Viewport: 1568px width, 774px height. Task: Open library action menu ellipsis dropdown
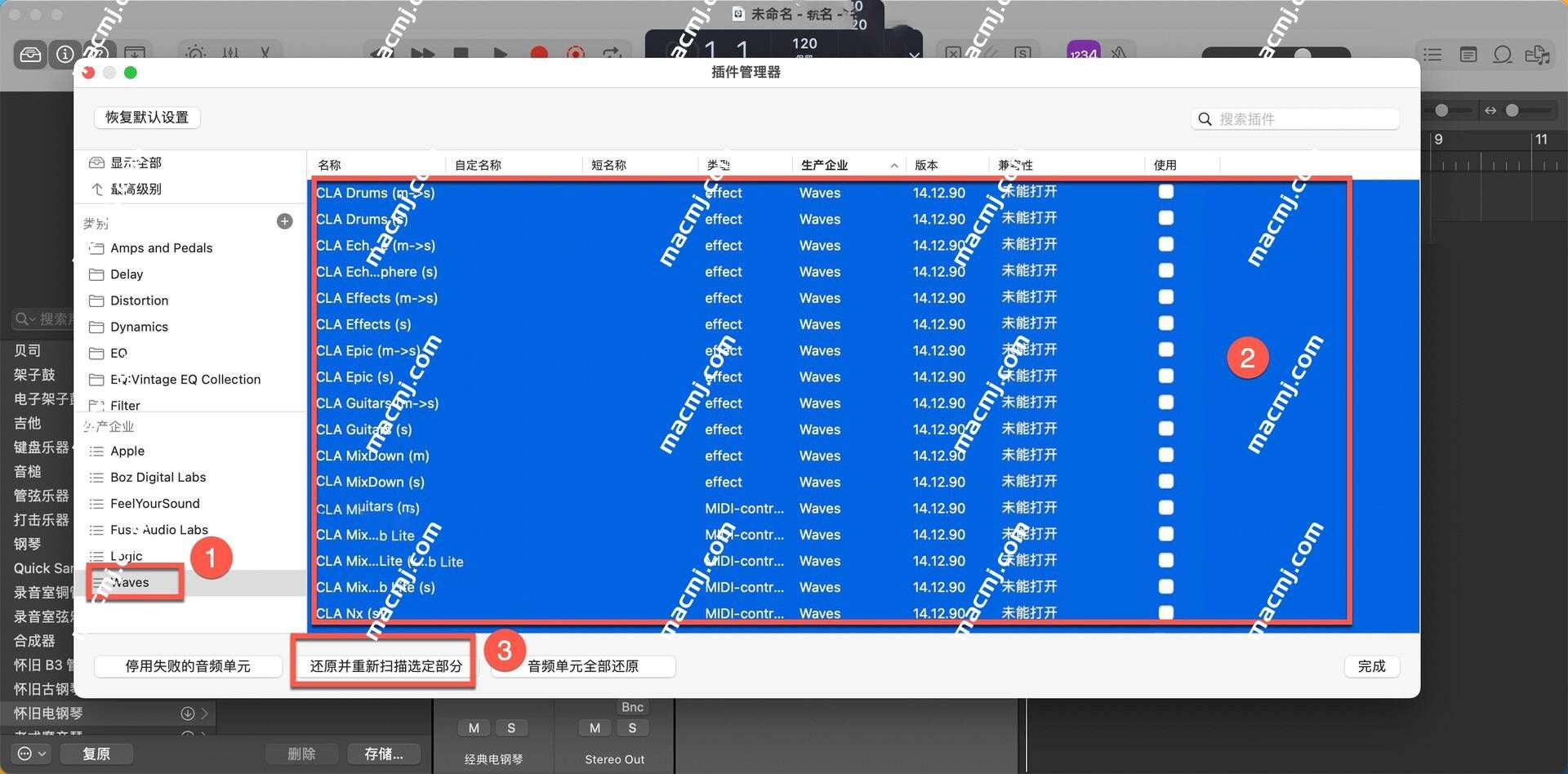(x=32, y=754)
